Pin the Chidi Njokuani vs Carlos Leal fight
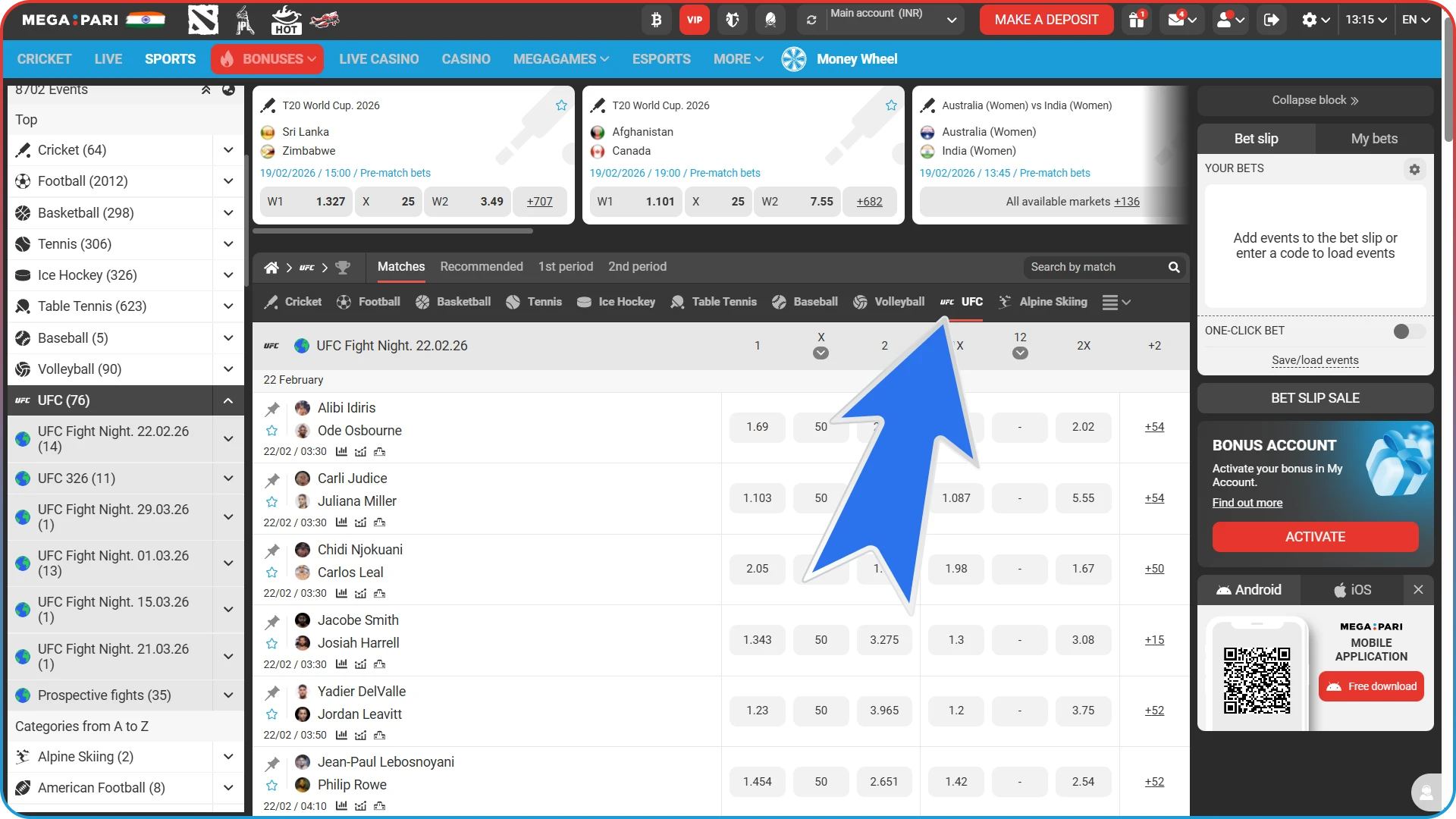 pyautogui.click(x=271, y=551)
